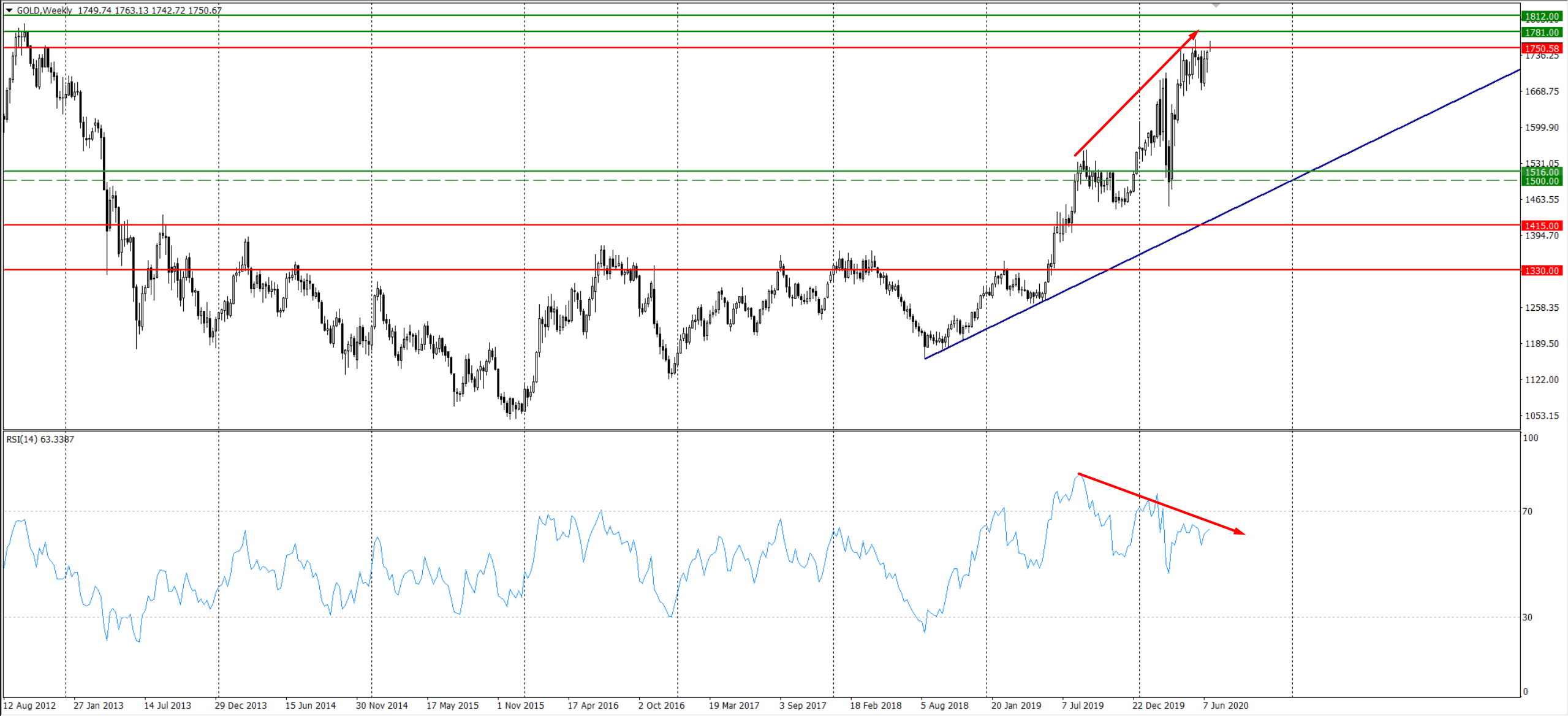
Task: Open the GOLD,Weekly chart dropdown triangle
Action: tap(9, 10)
